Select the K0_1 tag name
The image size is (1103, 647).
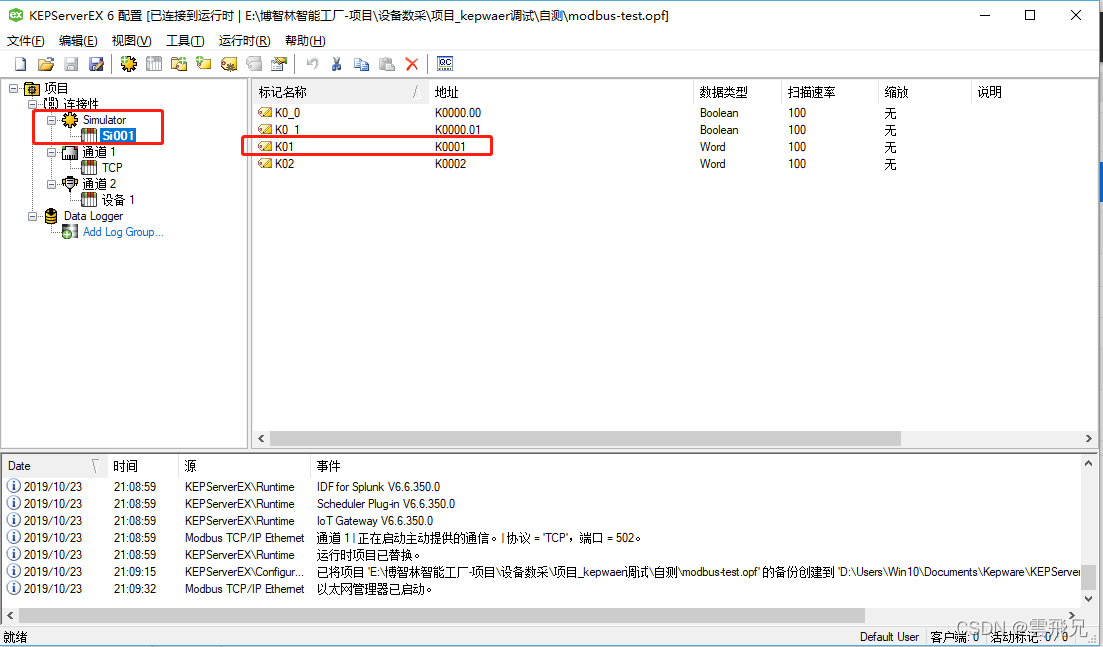pyautogui.click(x=287, y=129)
